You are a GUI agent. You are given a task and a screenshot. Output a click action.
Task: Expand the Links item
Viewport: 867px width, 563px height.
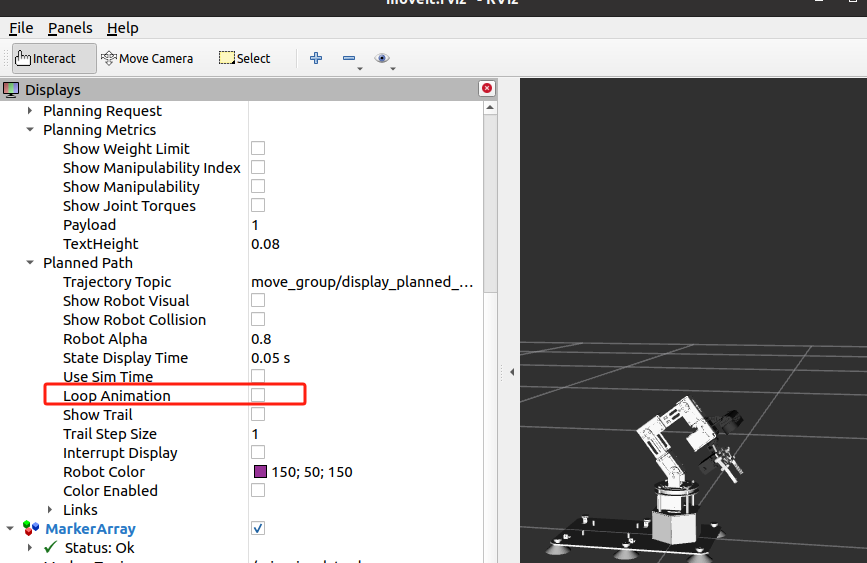click(50, 509)
